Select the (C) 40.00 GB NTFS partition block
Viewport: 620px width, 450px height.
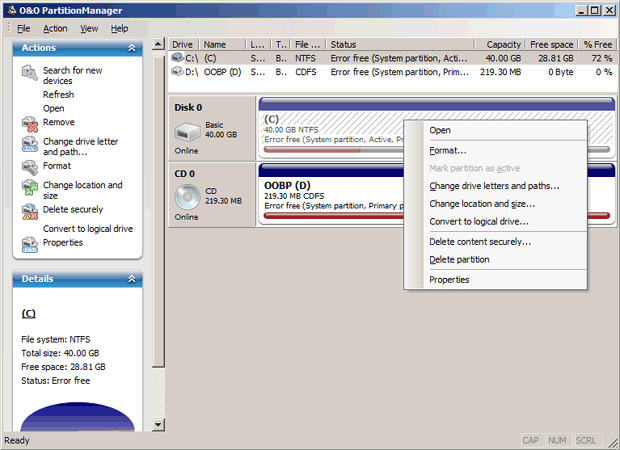point(331,128)
